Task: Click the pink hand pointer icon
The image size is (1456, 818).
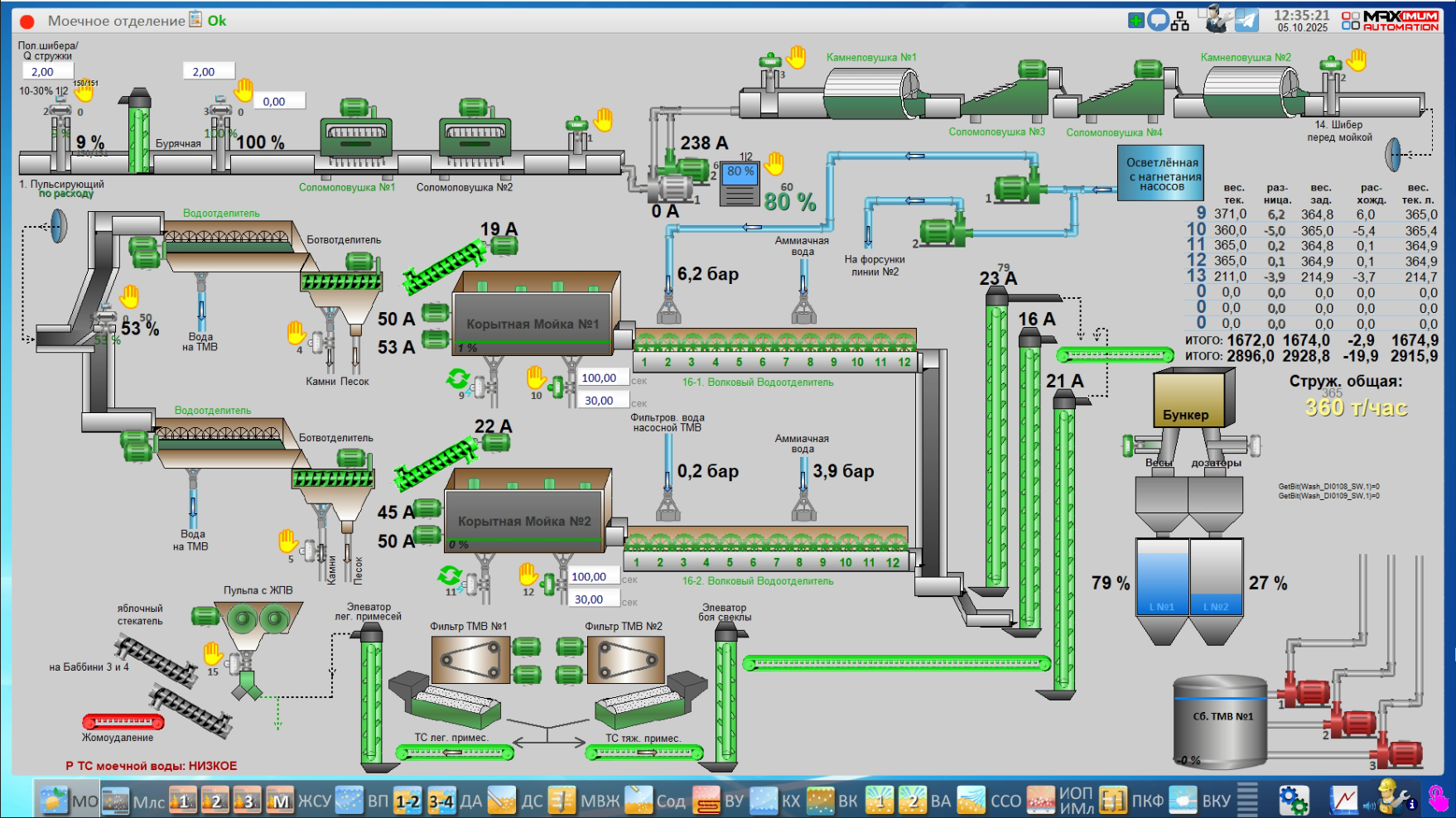Action: pyautogui.click(x=1438, y=799)
